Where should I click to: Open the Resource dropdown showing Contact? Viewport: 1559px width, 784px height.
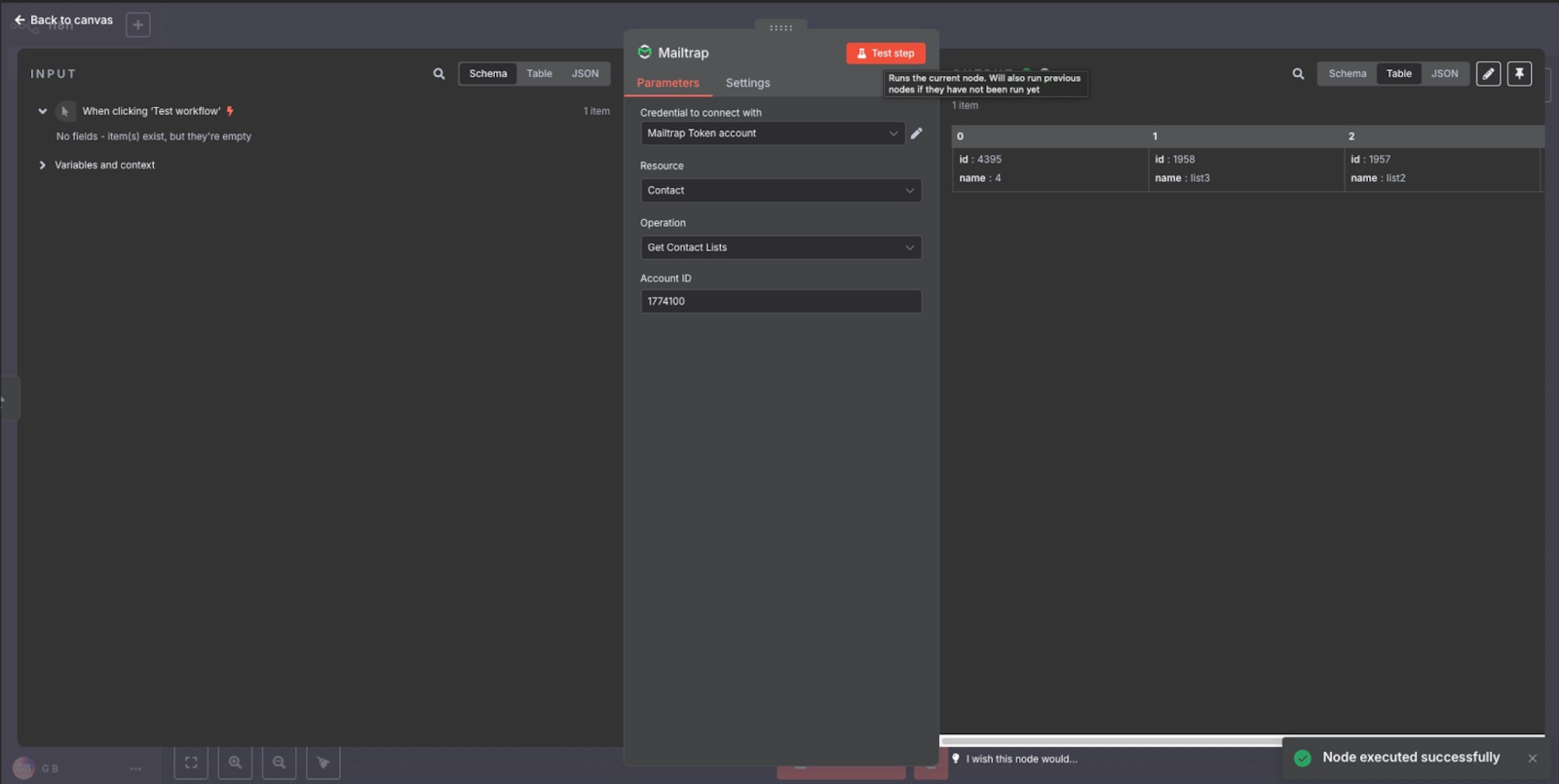(x=780, y=191)
